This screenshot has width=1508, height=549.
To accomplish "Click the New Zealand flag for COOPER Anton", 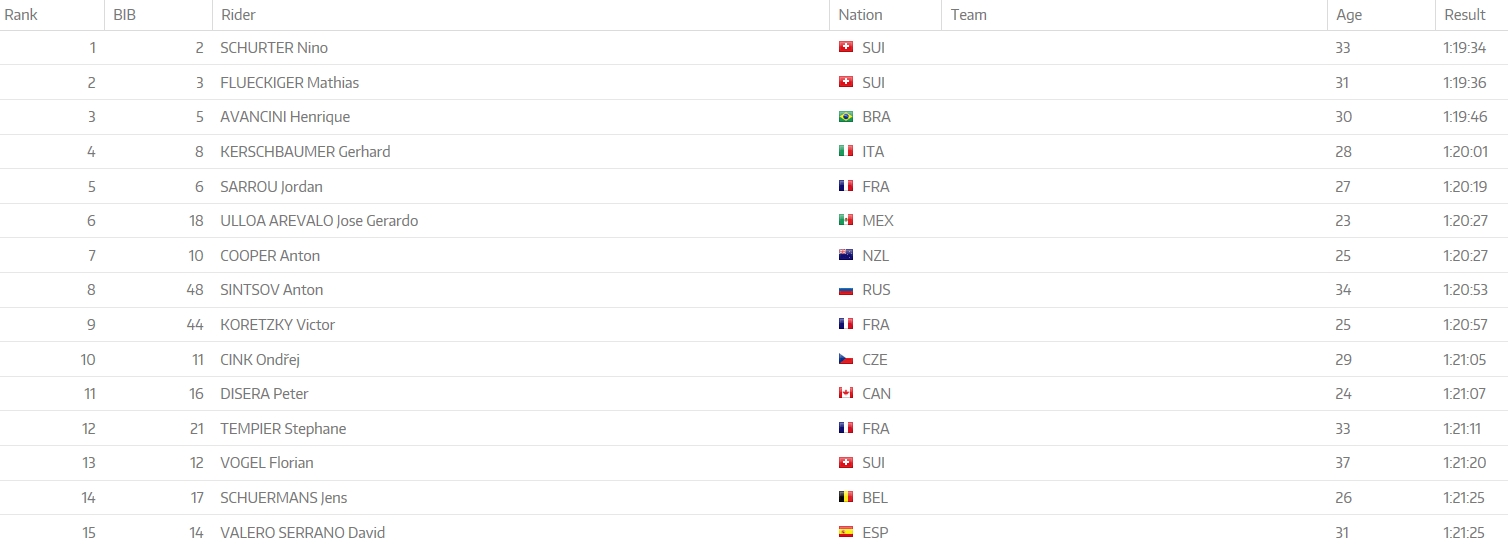I will 845,256.
